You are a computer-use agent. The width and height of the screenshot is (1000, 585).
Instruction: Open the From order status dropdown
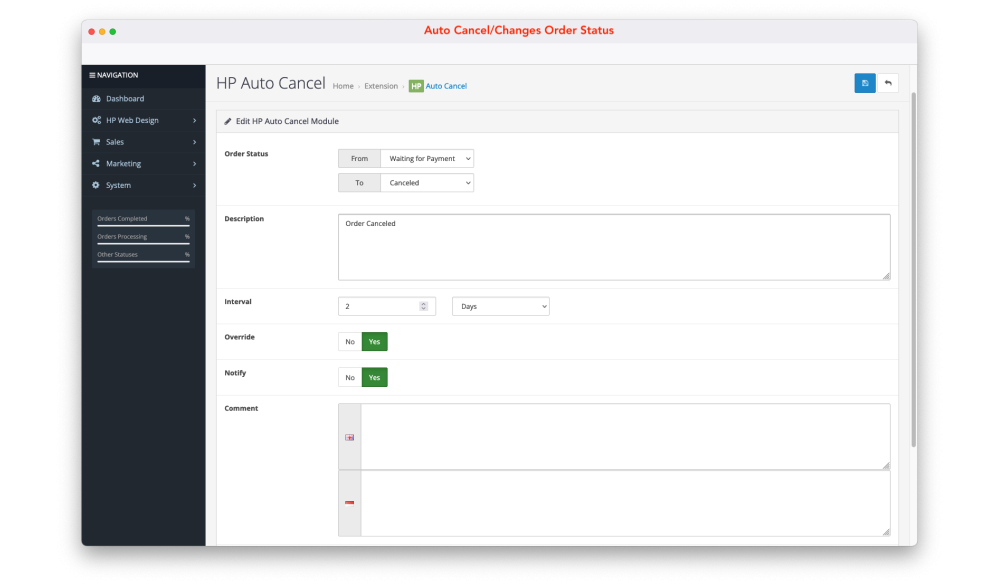click(427, 158)
